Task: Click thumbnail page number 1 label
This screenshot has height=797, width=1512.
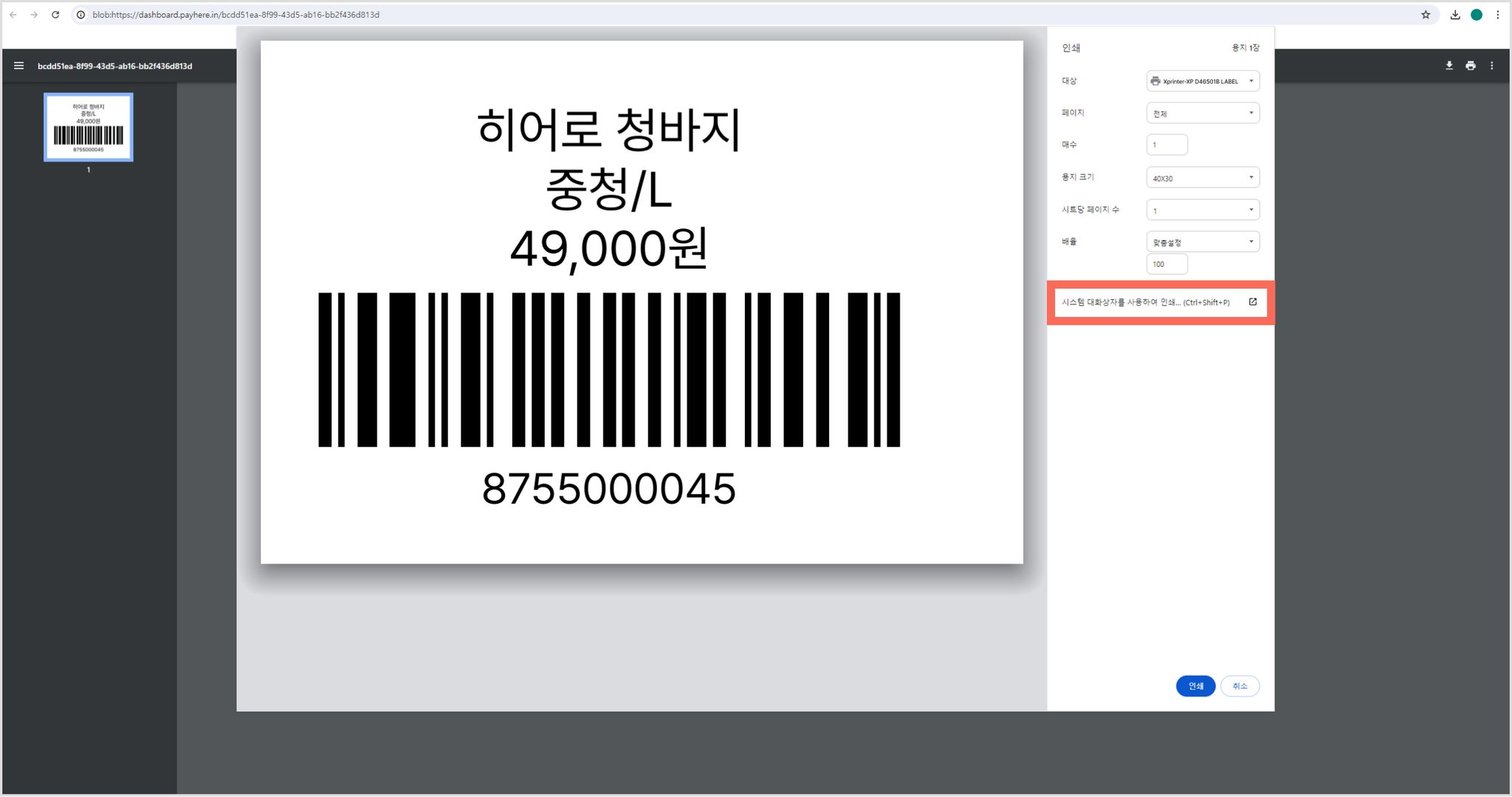Action: [89, 170]
